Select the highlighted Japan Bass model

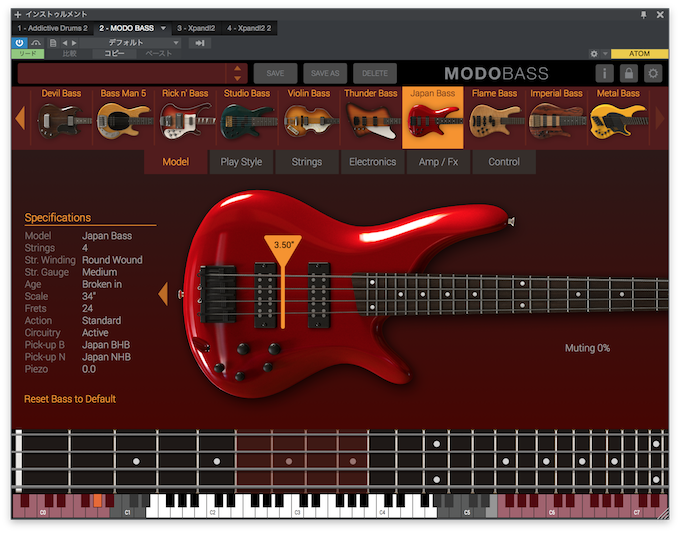433,117
